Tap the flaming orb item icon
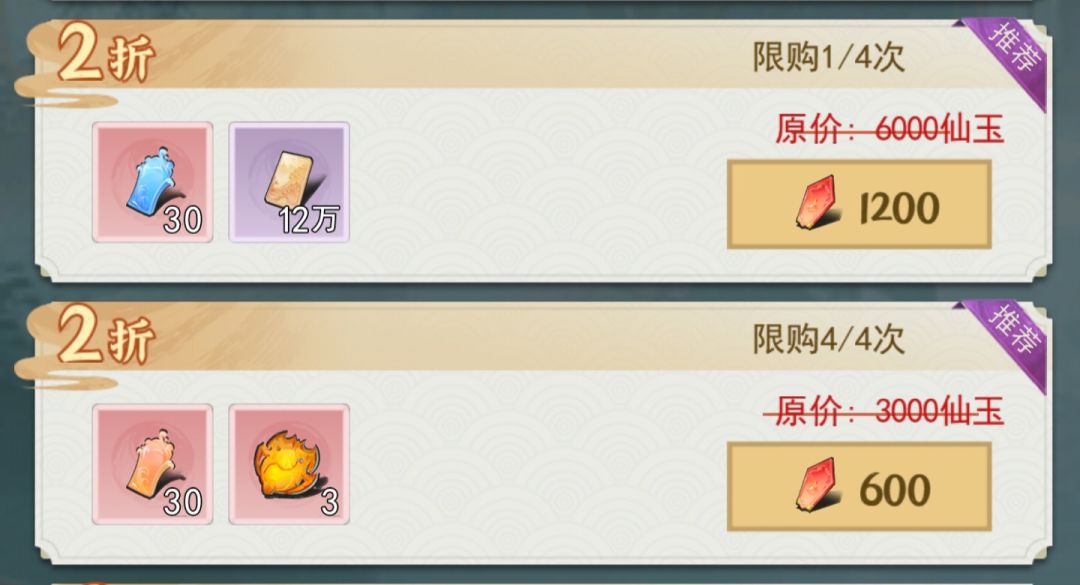The width and height of the screenshot is (1080, 585). (289, 464)
